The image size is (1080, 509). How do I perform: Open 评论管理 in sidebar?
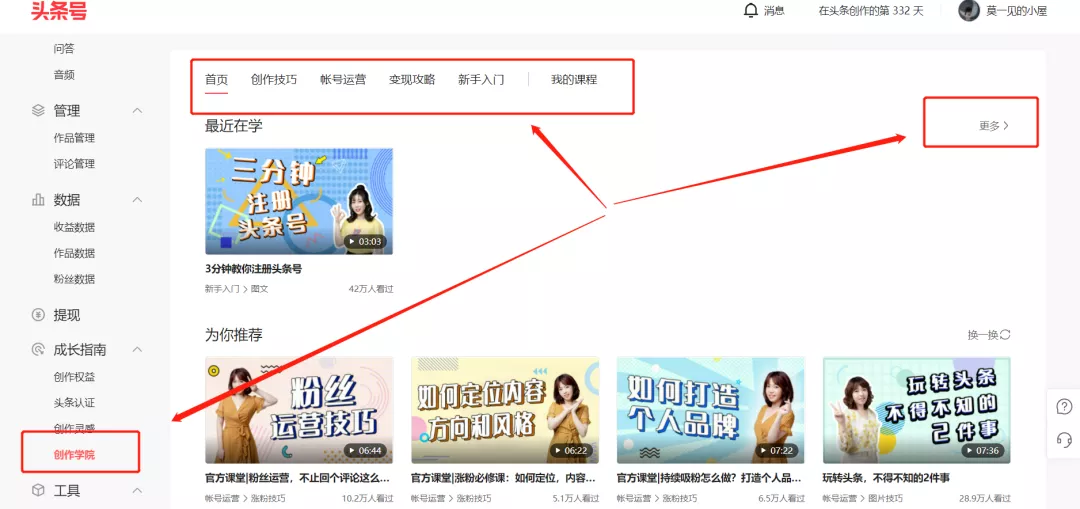pos(74,164)
